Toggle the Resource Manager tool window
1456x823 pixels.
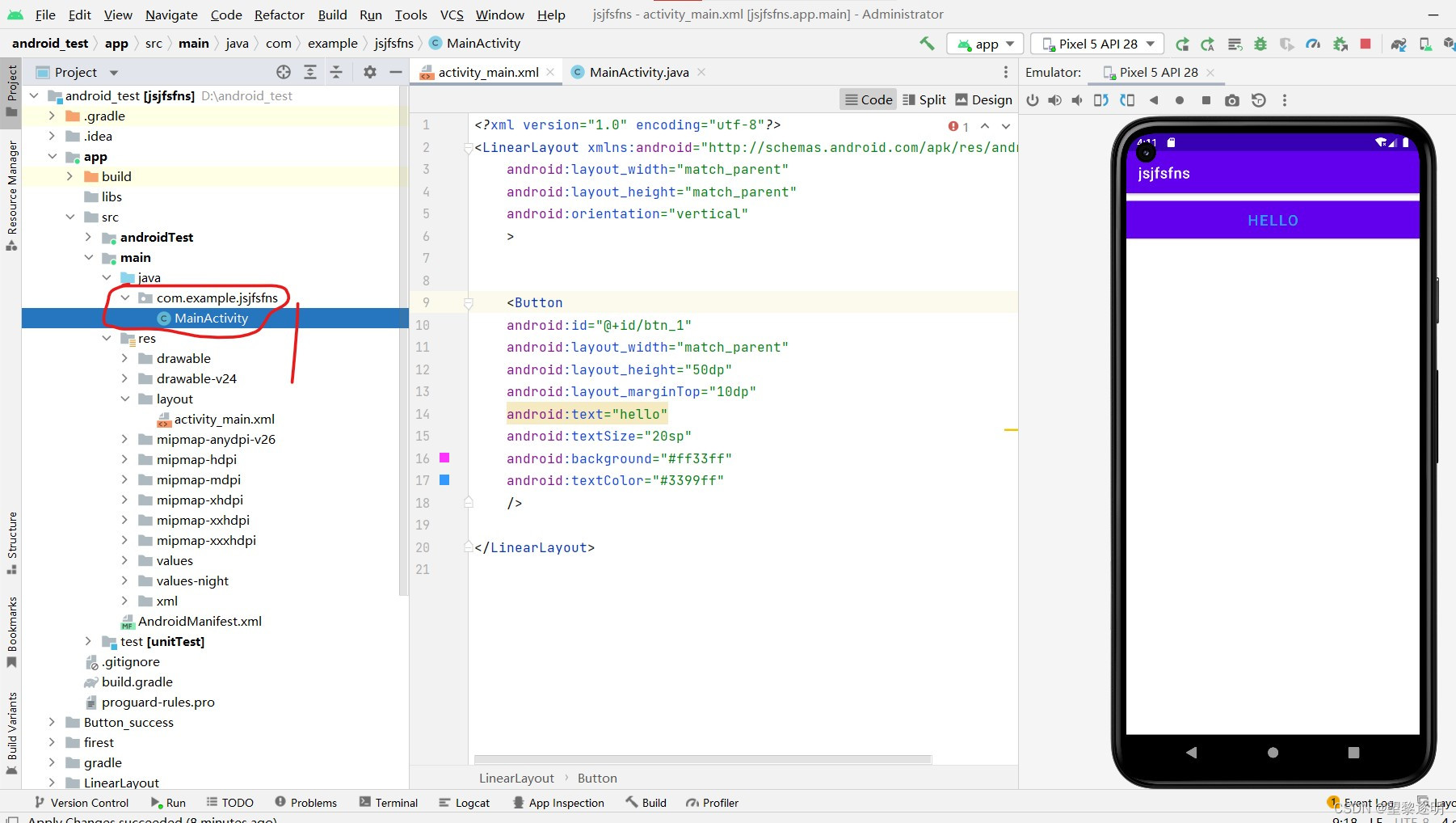pos(11,195)
